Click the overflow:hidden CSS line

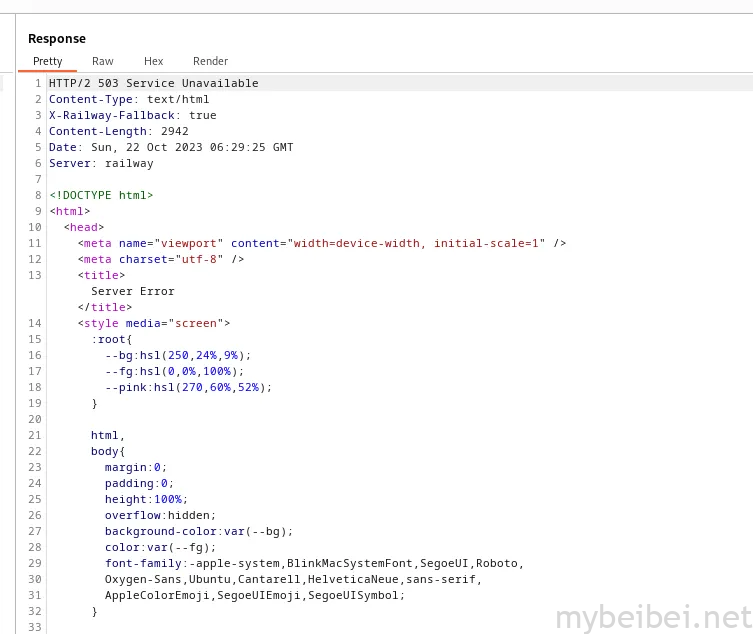point(160,515)
